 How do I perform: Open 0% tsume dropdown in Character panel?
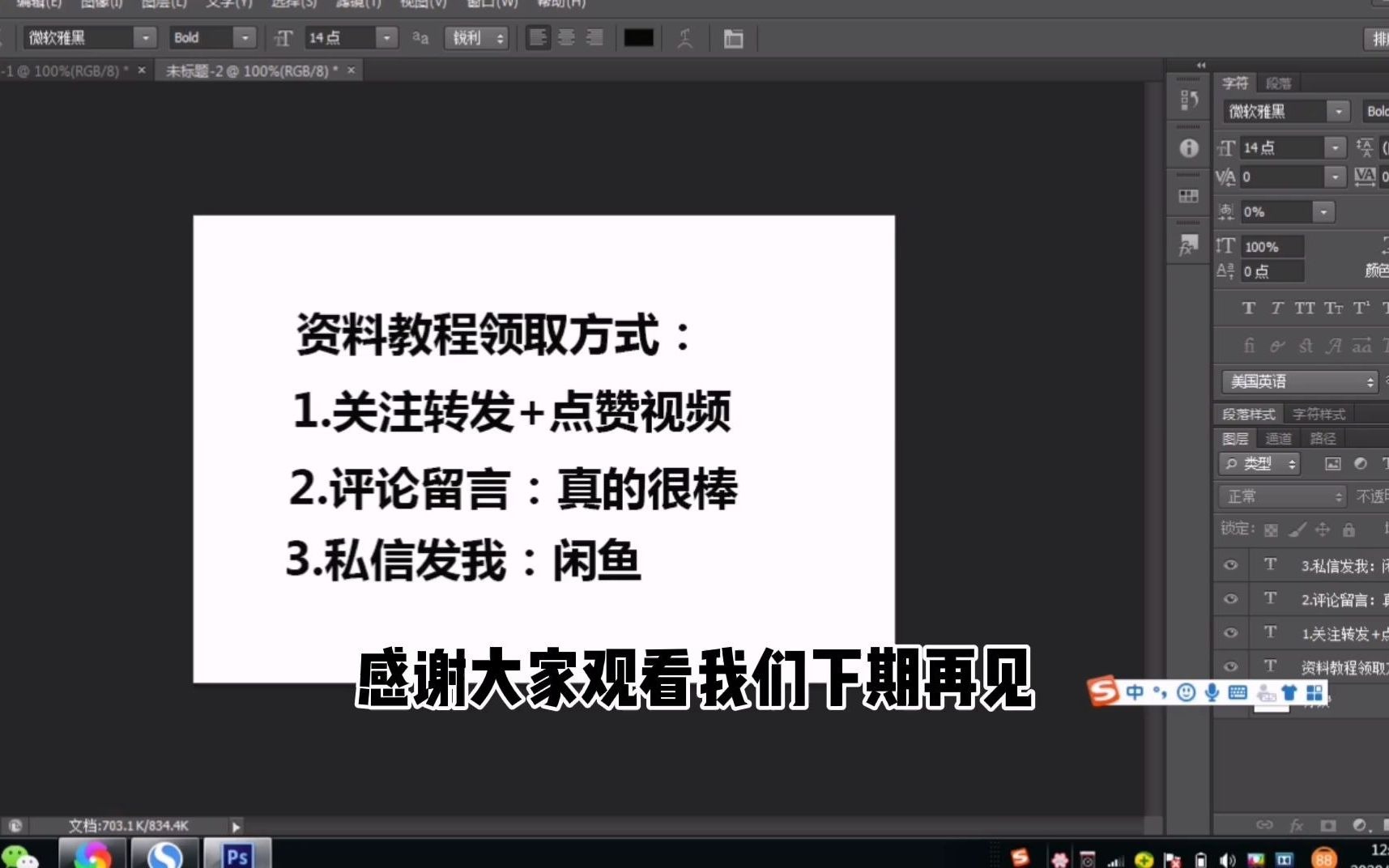click(1323, 212)
